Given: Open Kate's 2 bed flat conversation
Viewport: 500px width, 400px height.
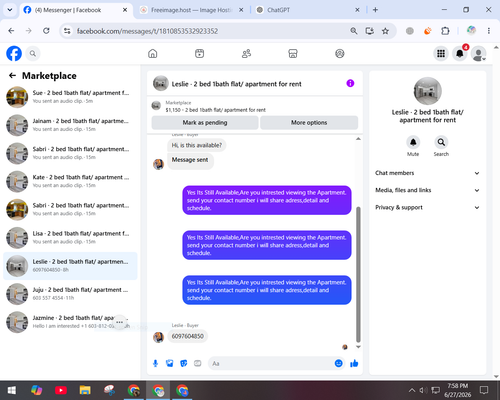Looking at the screenshot, I should pyautogui.click(x=70, y=181).
